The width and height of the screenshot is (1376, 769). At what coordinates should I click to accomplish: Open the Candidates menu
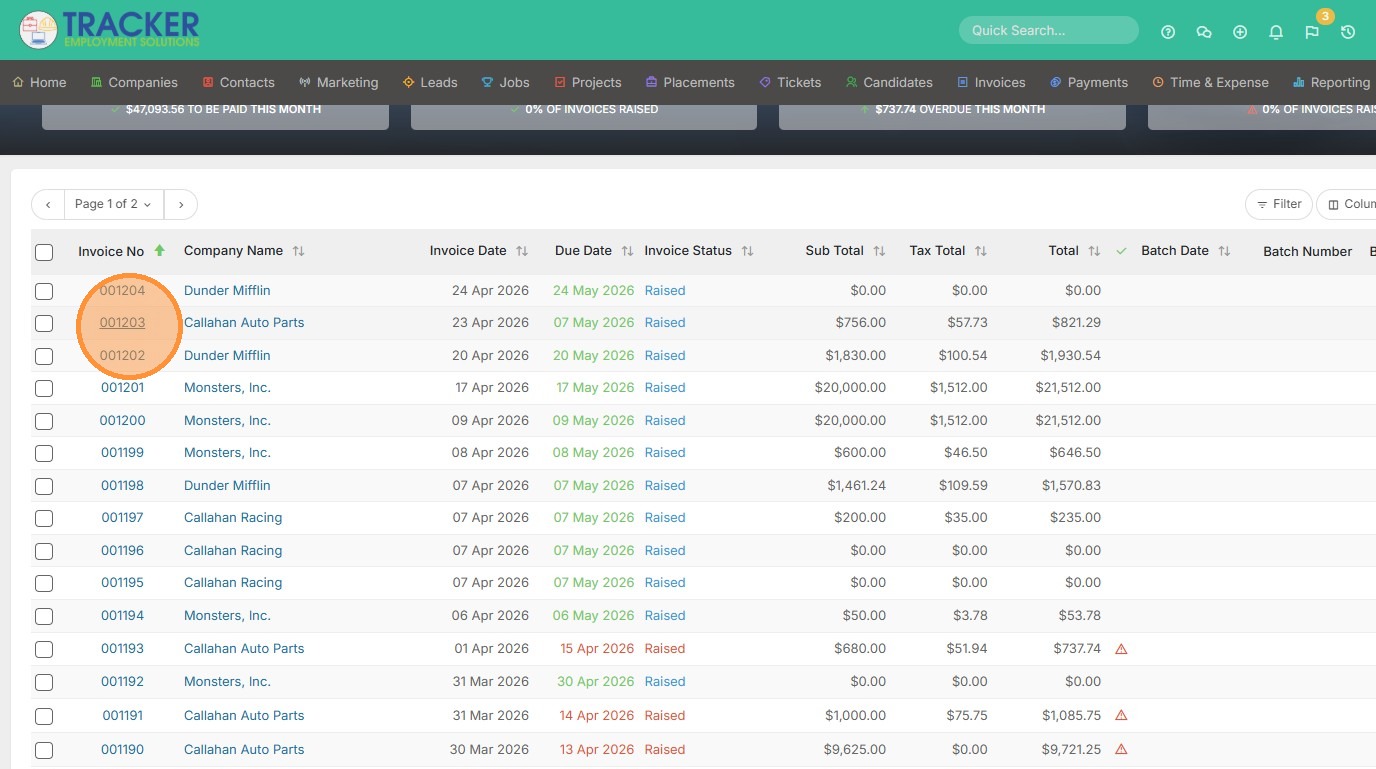point(889,82)
